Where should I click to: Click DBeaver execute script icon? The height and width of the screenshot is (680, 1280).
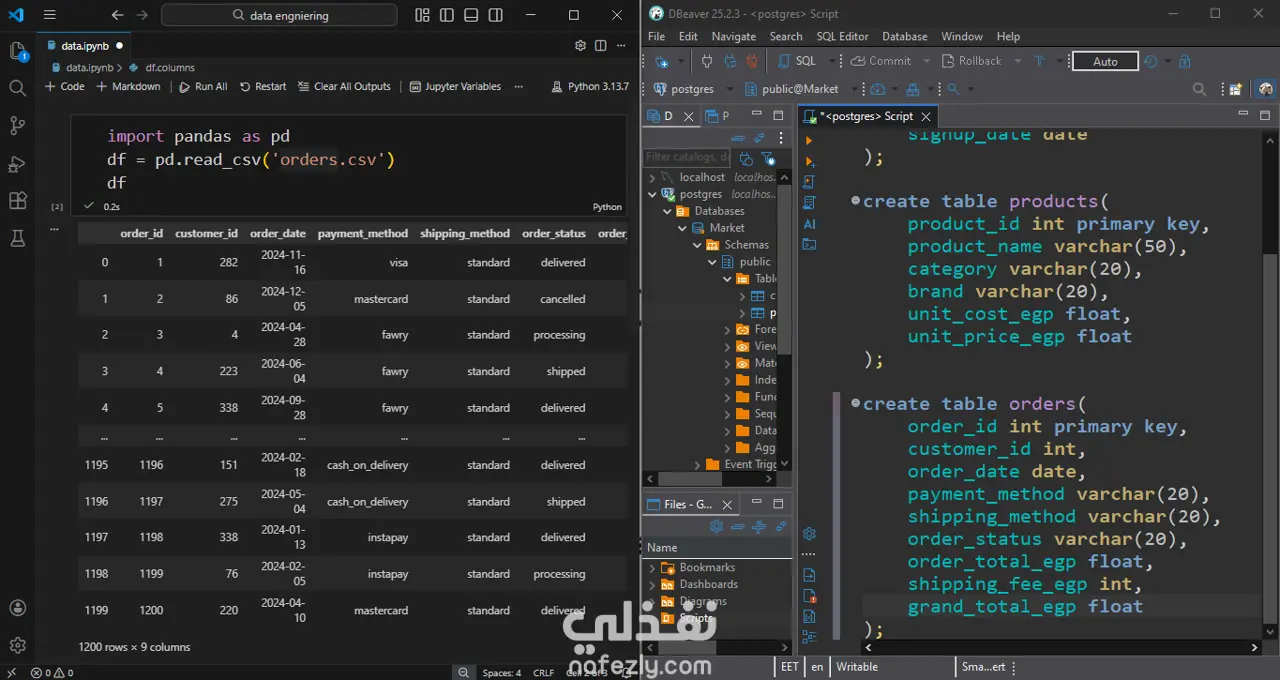pyautogui.click(x=809, y=181)
